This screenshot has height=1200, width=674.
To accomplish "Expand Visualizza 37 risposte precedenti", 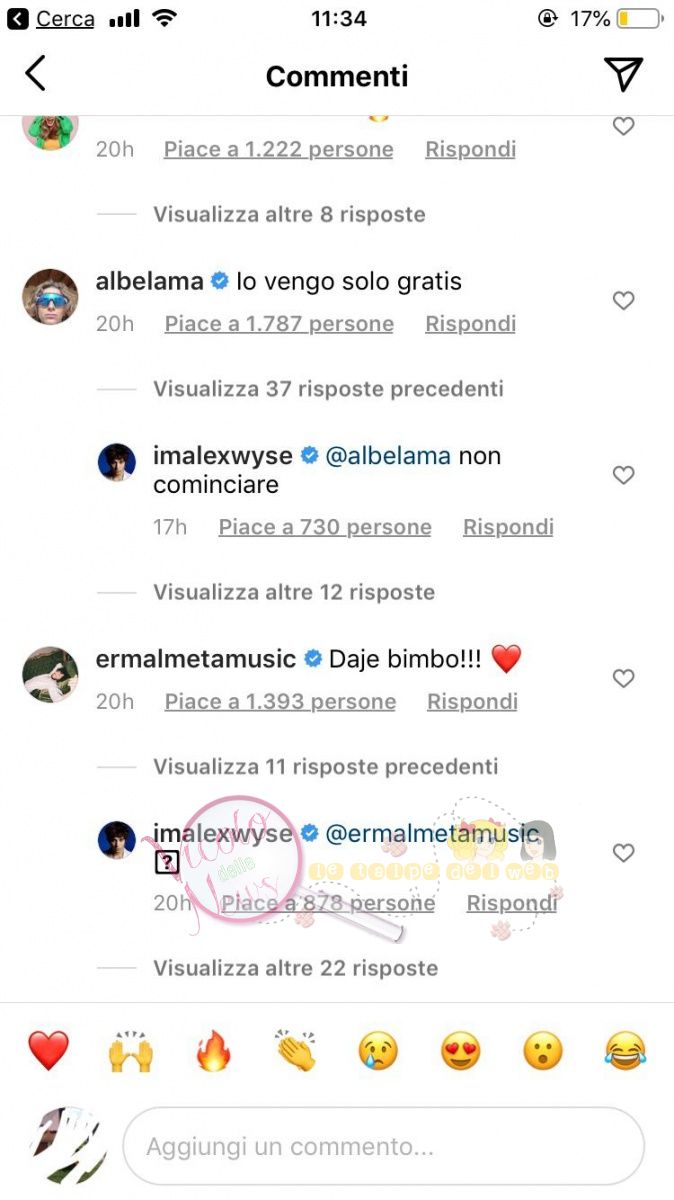I will 328,389.
